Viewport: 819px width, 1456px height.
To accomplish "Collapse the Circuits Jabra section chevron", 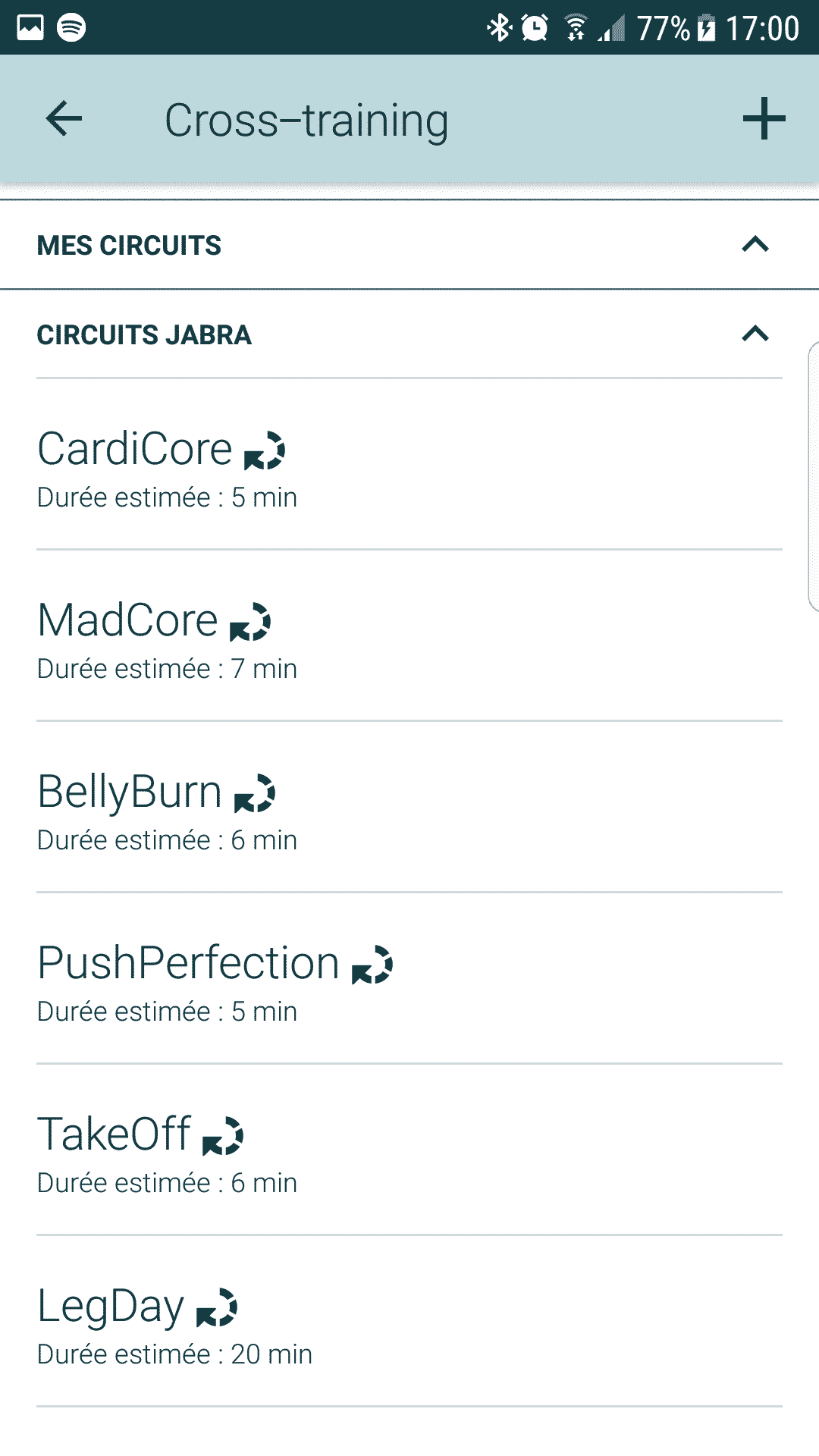I will click(755, 334).
